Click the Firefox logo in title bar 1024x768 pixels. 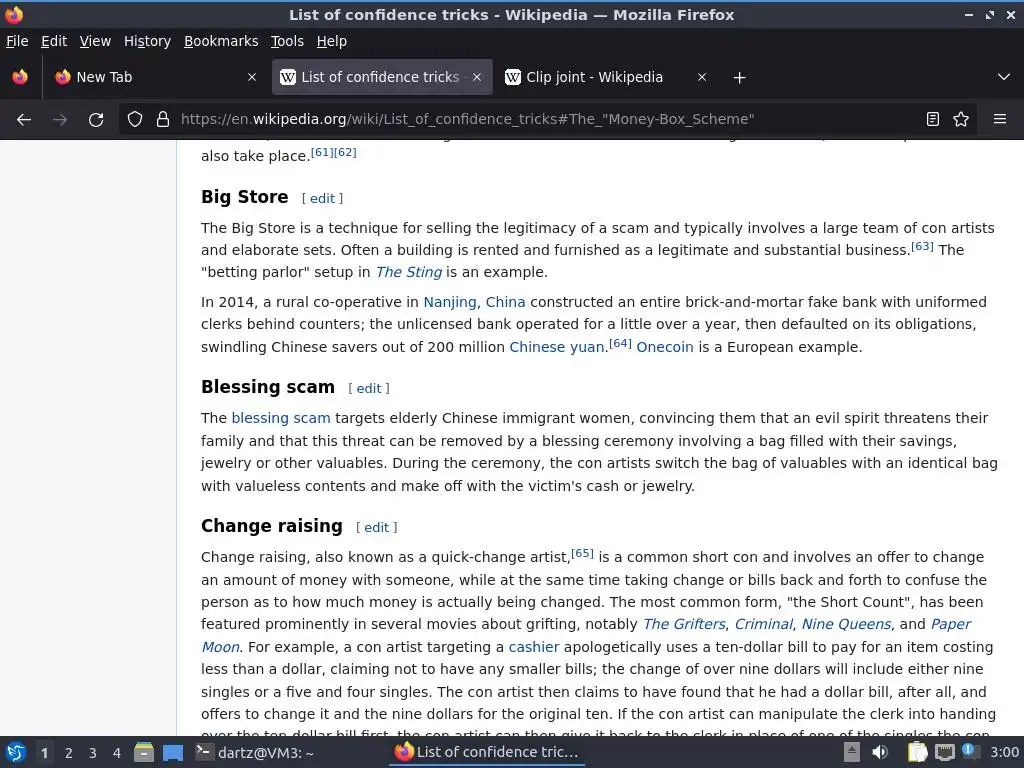[13, 14]
